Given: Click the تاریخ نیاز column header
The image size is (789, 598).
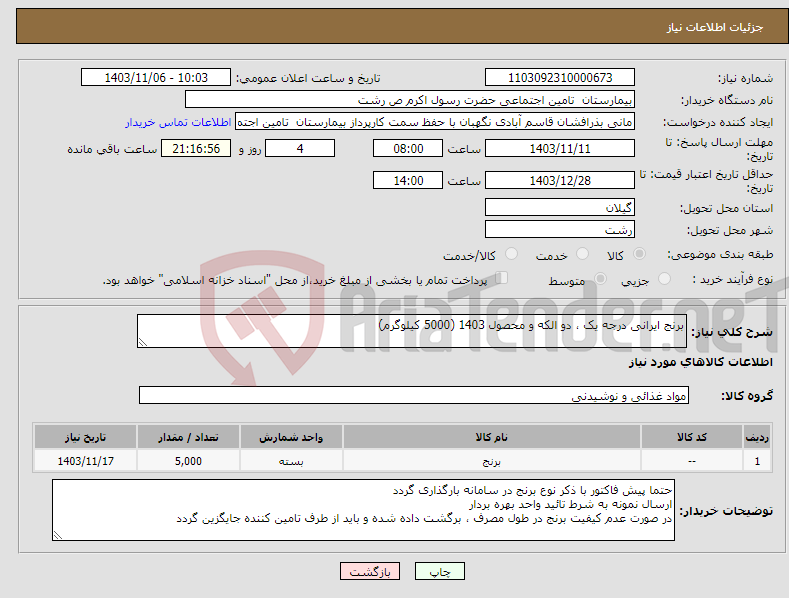Looking at the screenshot, I should pos(86,437).
